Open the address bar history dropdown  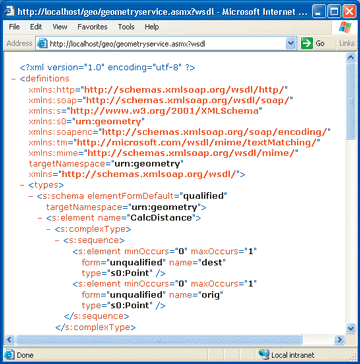point(291,43)
